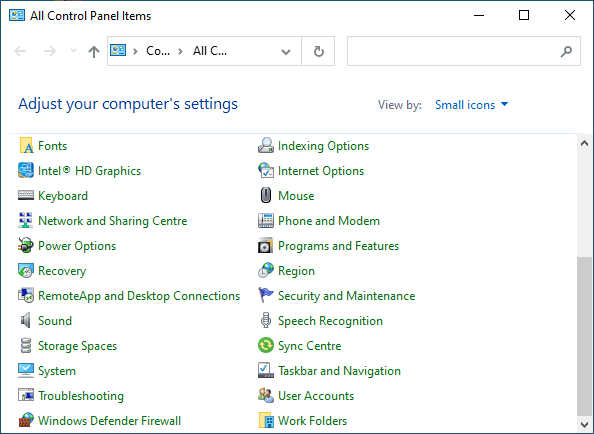Image resolution: width=594 pixels, height=434 pixels.
Task: Click the Phone and Modem icon
Action: pos(266,221)
